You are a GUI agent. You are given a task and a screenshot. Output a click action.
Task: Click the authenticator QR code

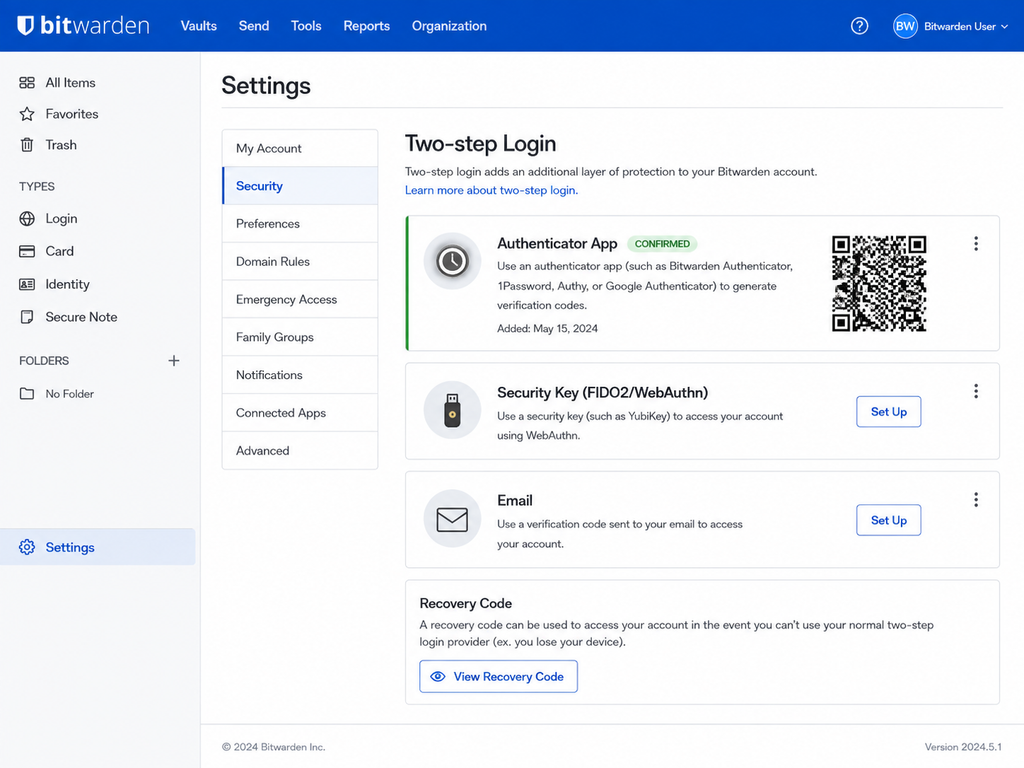pos(879,283)
